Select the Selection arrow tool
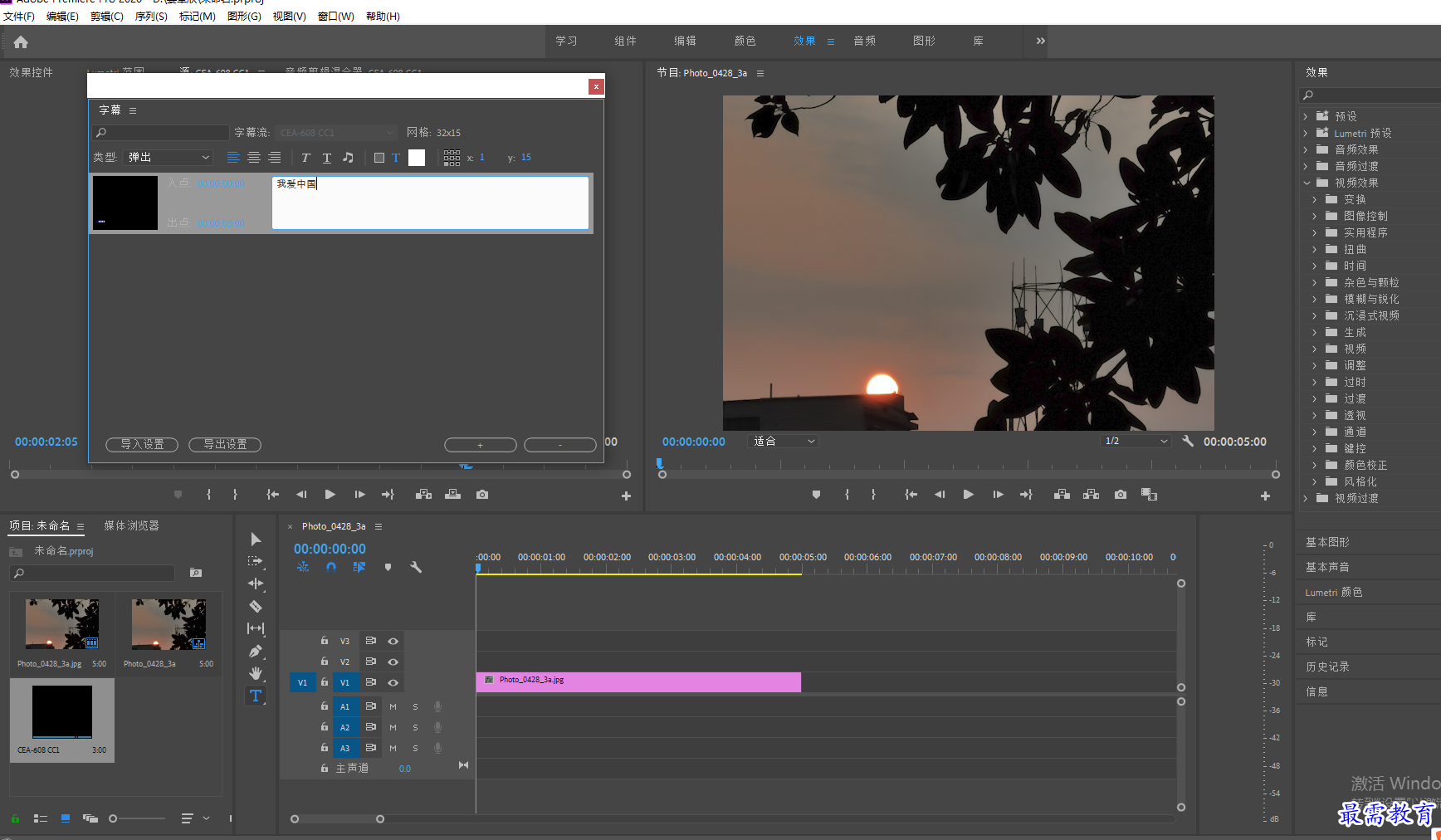 pos(256,539)
